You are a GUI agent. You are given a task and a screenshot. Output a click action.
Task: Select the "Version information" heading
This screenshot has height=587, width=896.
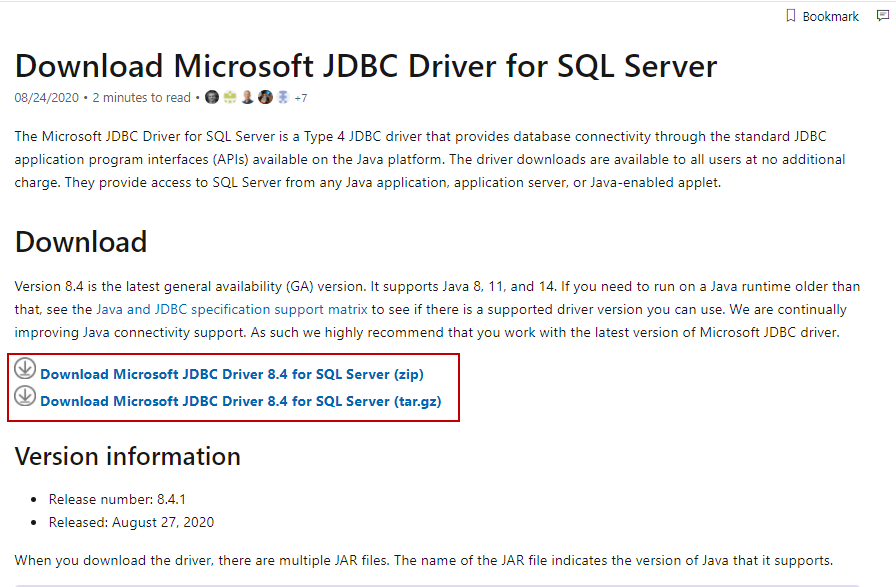pyautogui.click(x=128, y=457)
